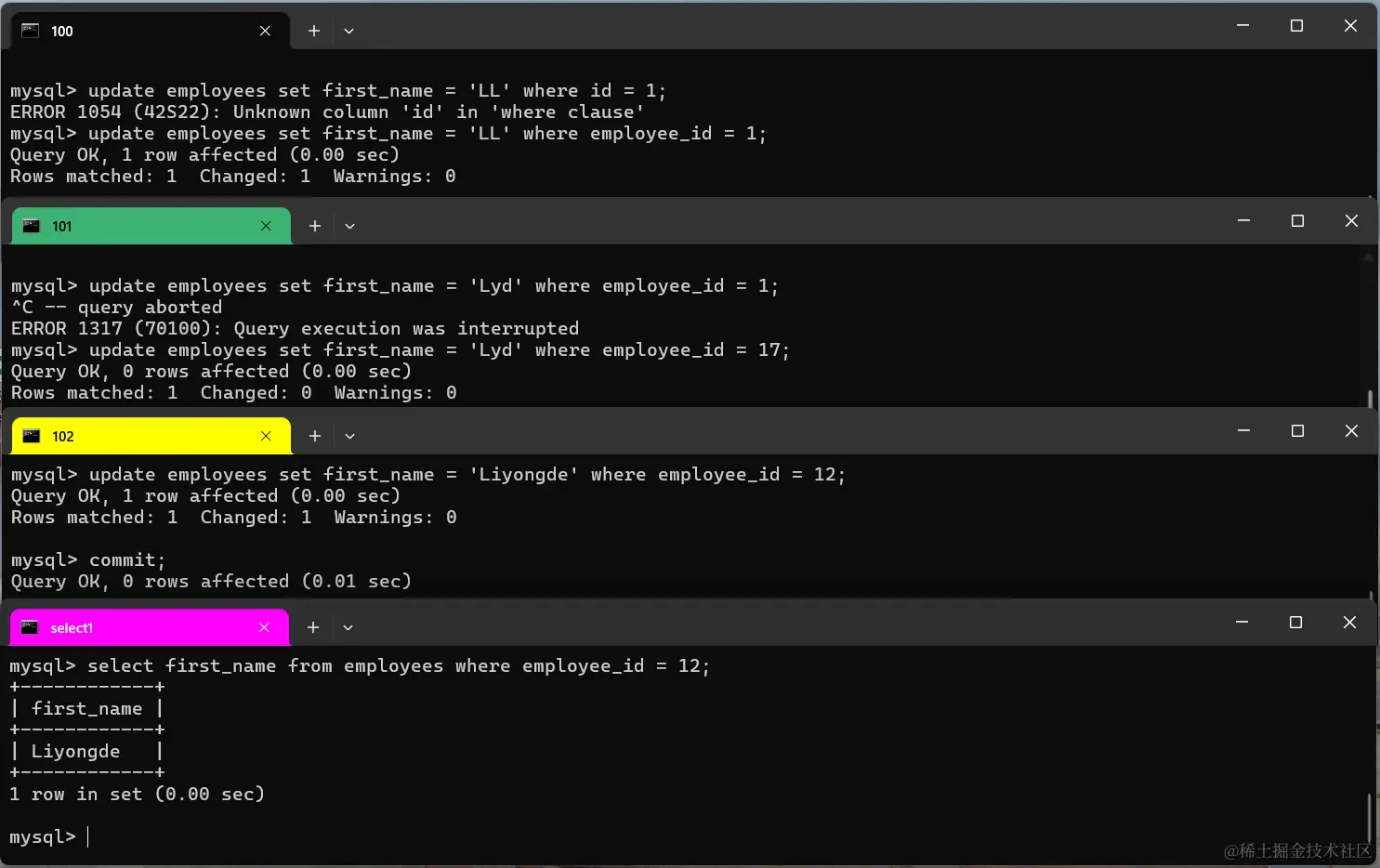
Task: Select the magenta tab labeled select1
Action: coord(150,627)
